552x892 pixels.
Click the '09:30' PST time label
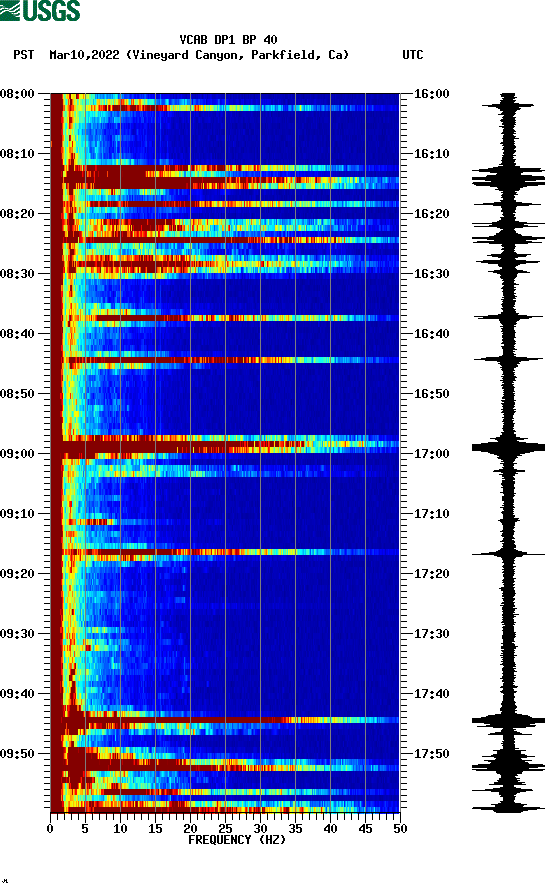(17, 634)
